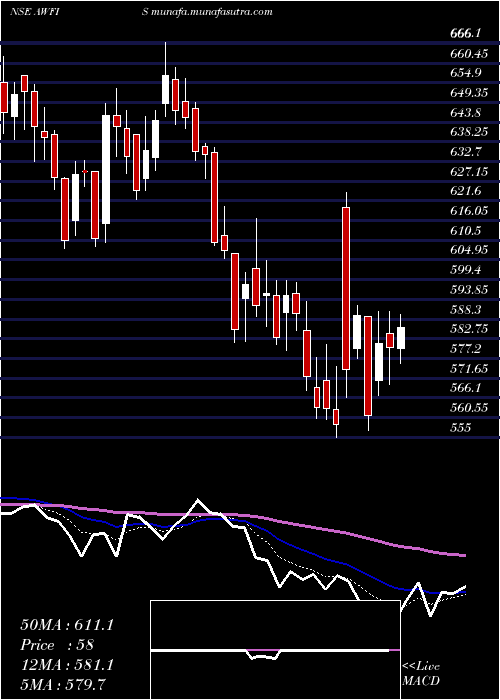Select the 649.35 price level label
The width and height of the screenshot is (500, 700).
[469, 92]
